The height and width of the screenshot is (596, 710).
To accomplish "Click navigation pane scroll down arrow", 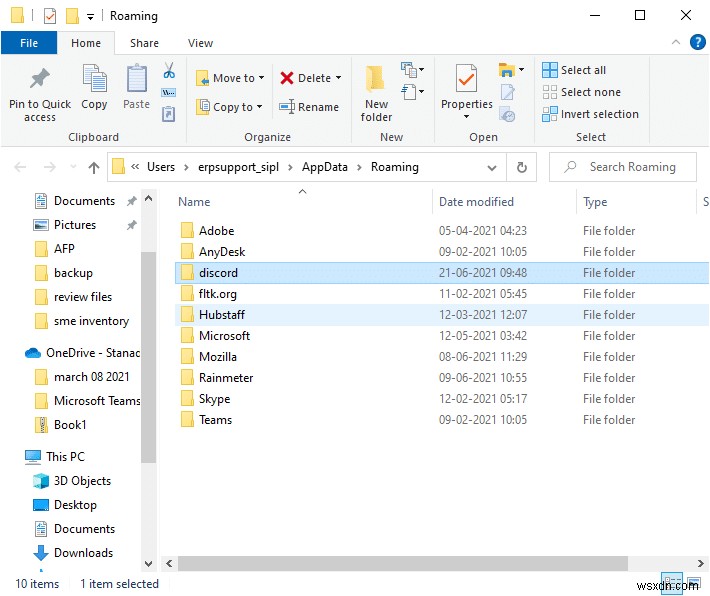I will 148,564.
